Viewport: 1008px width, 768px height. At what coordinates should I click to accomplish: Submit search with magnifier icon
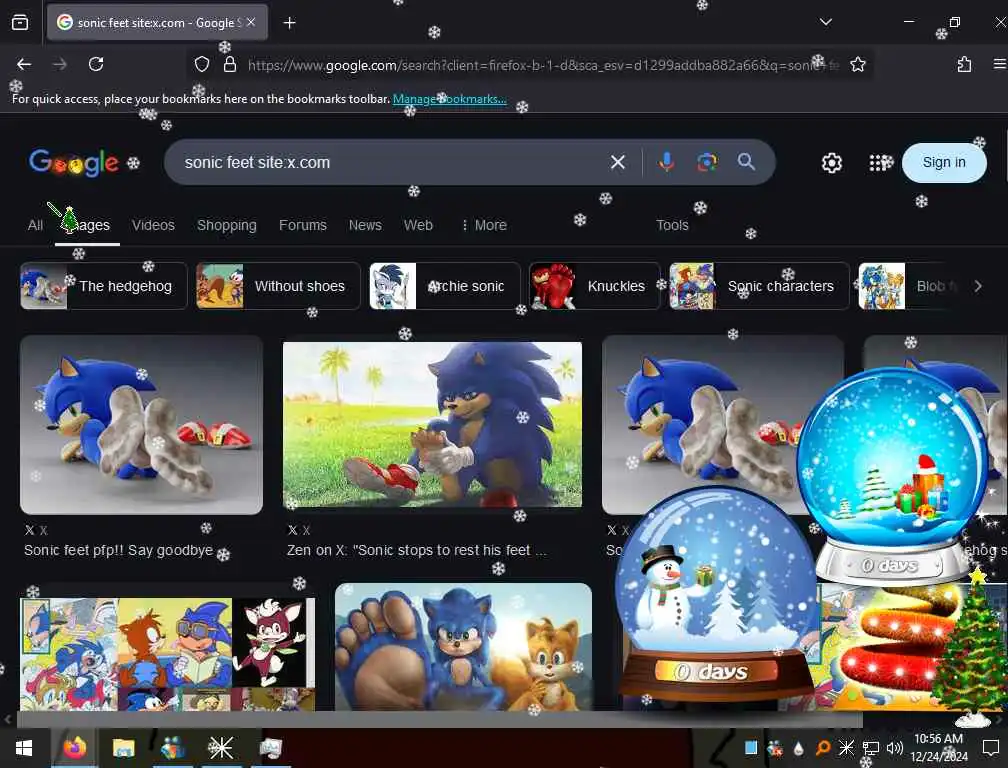coord(746,161)
